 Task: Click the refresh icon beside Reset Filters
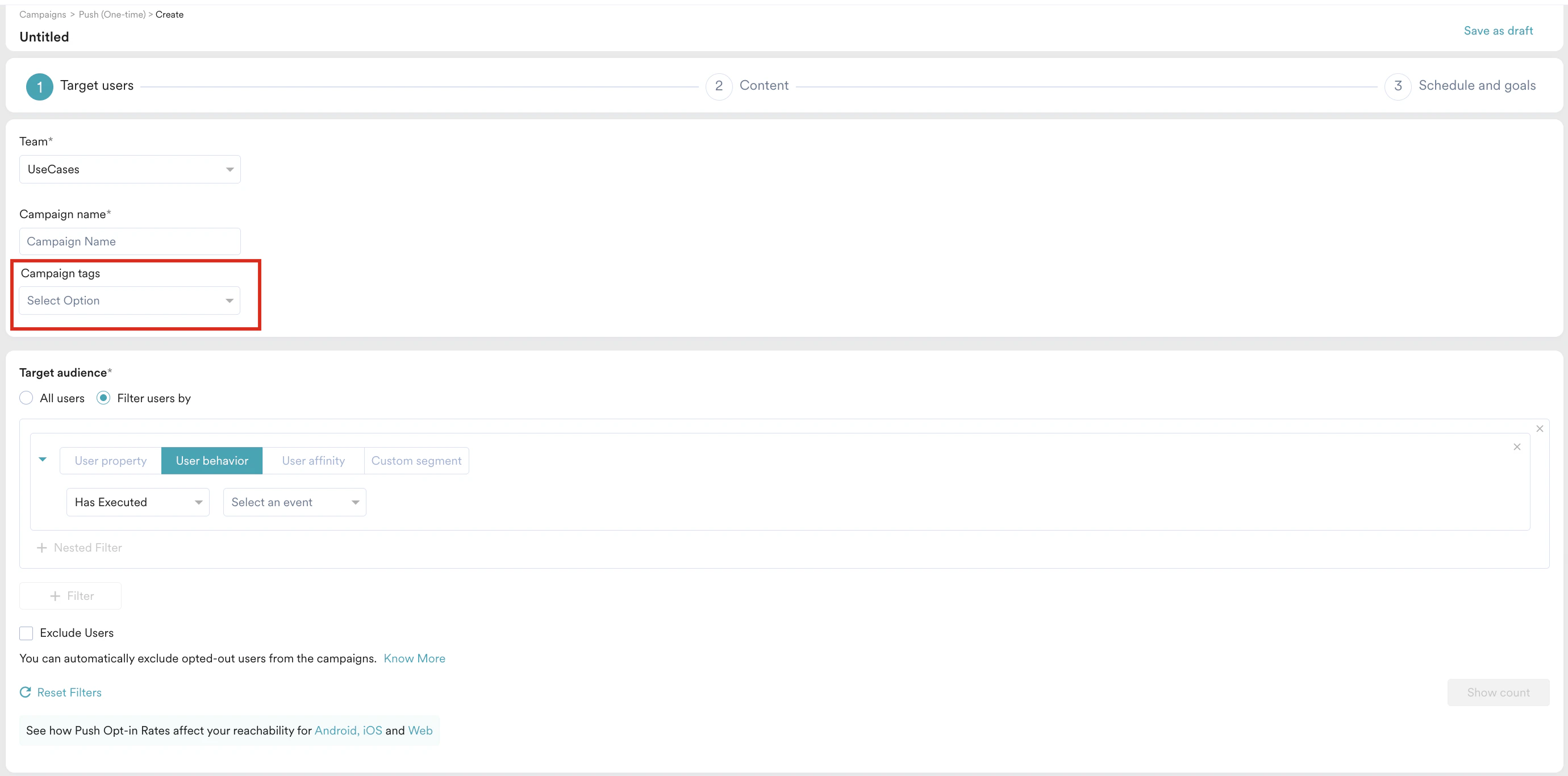(x=26, y=692)
